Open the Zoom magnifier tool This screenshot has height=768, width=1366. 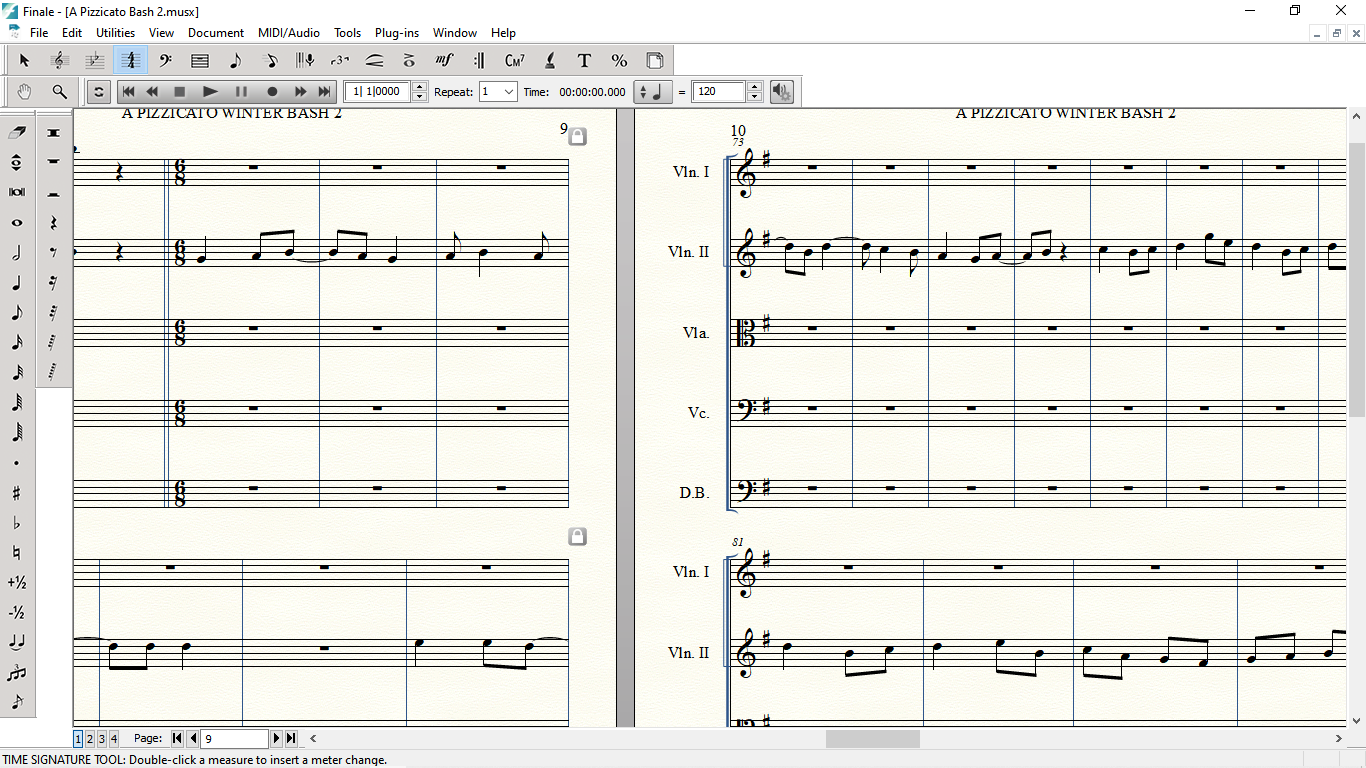pyautogui.click(x=60, y=92)
